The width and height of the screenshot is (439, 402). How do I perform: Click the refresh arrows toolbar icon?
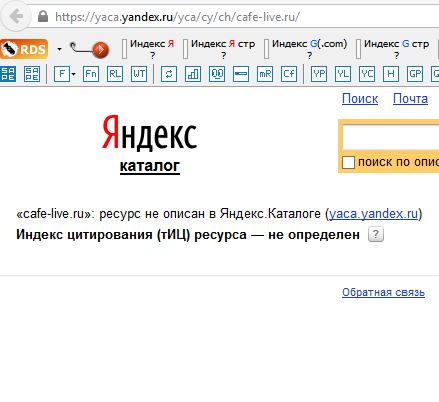click(169, 74)
